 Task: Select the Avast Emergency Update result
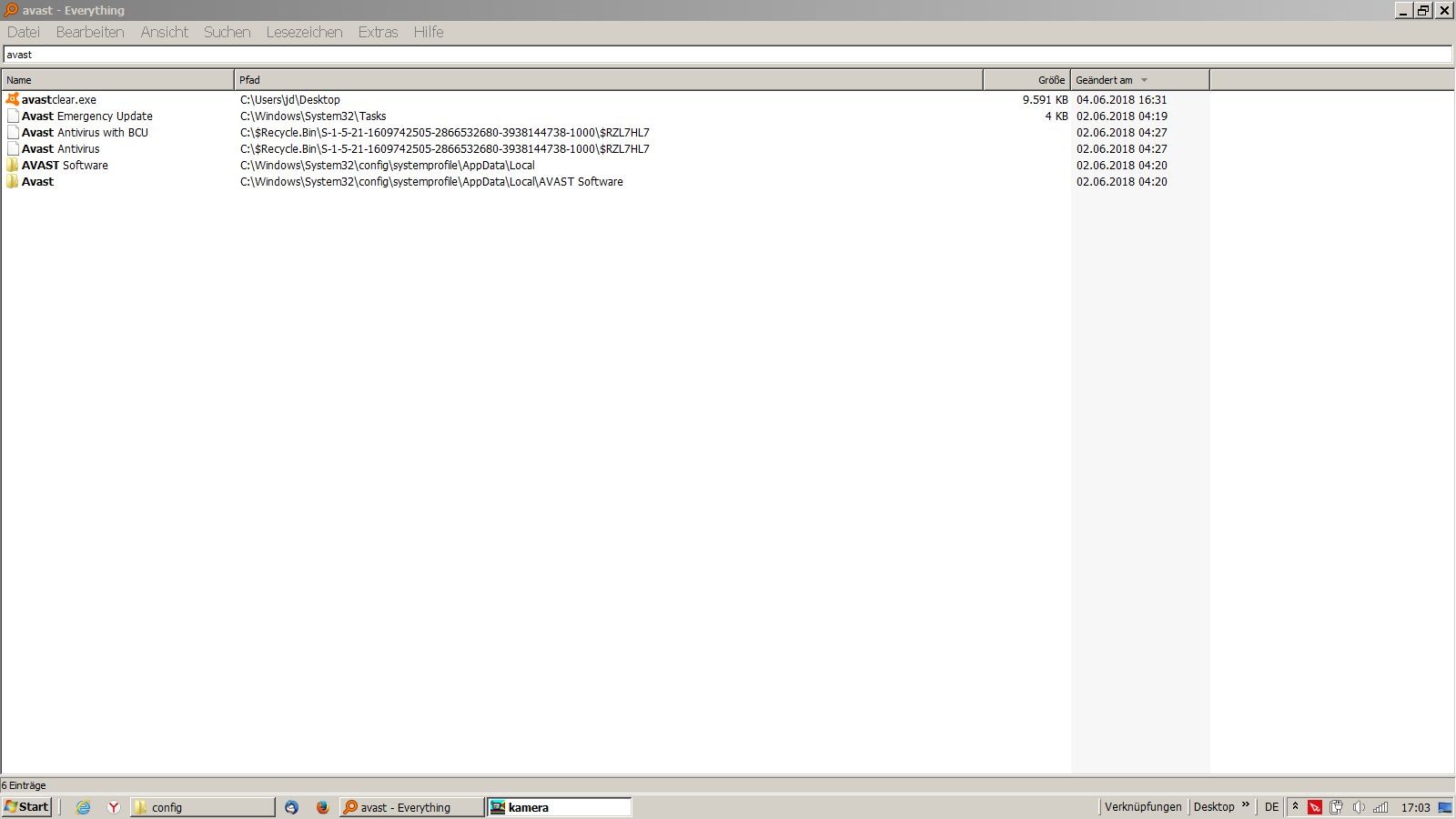point(87,116)
